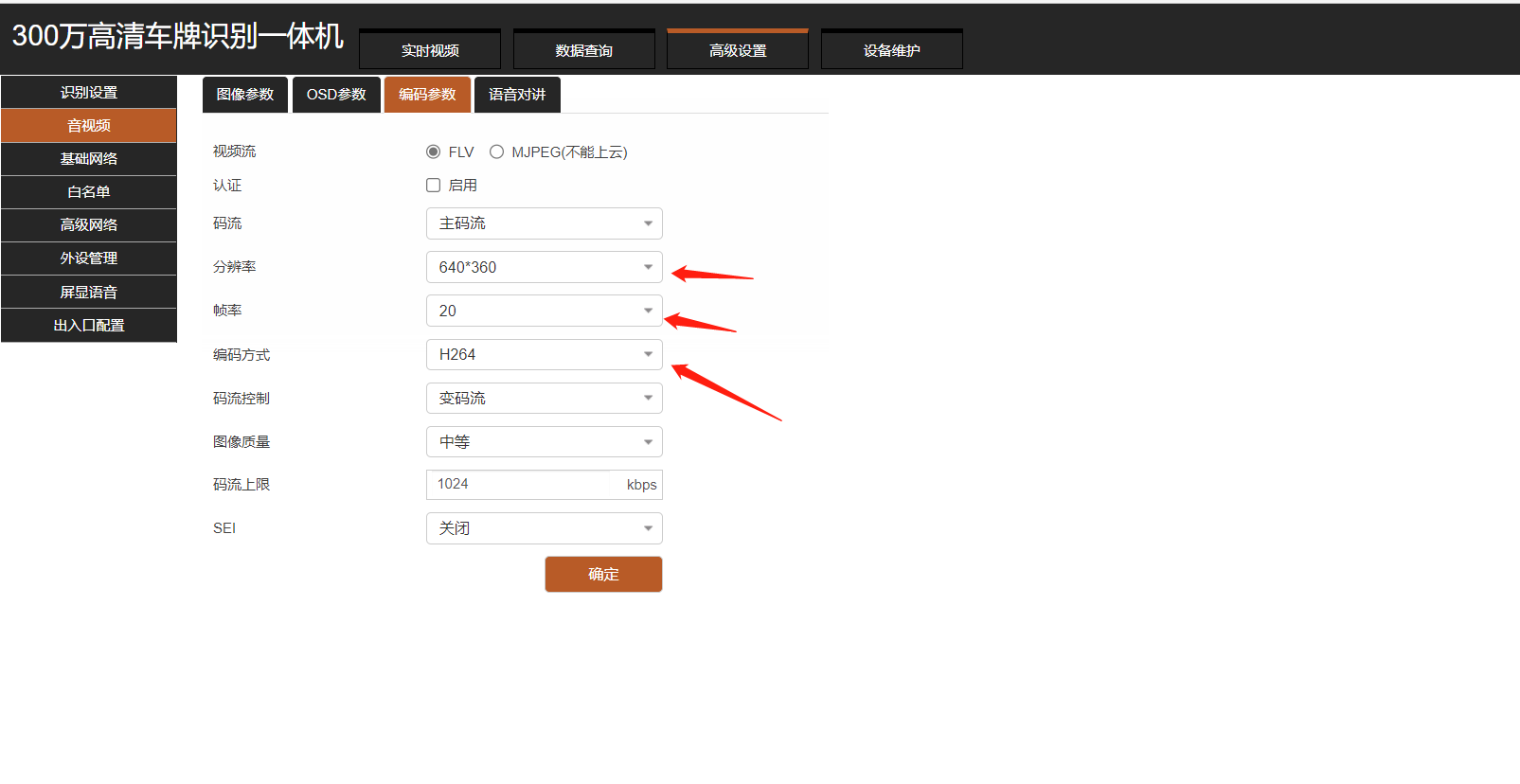Click the 码流上限 input field with 1024
The image size is (1520, 784).
point(545,485)
